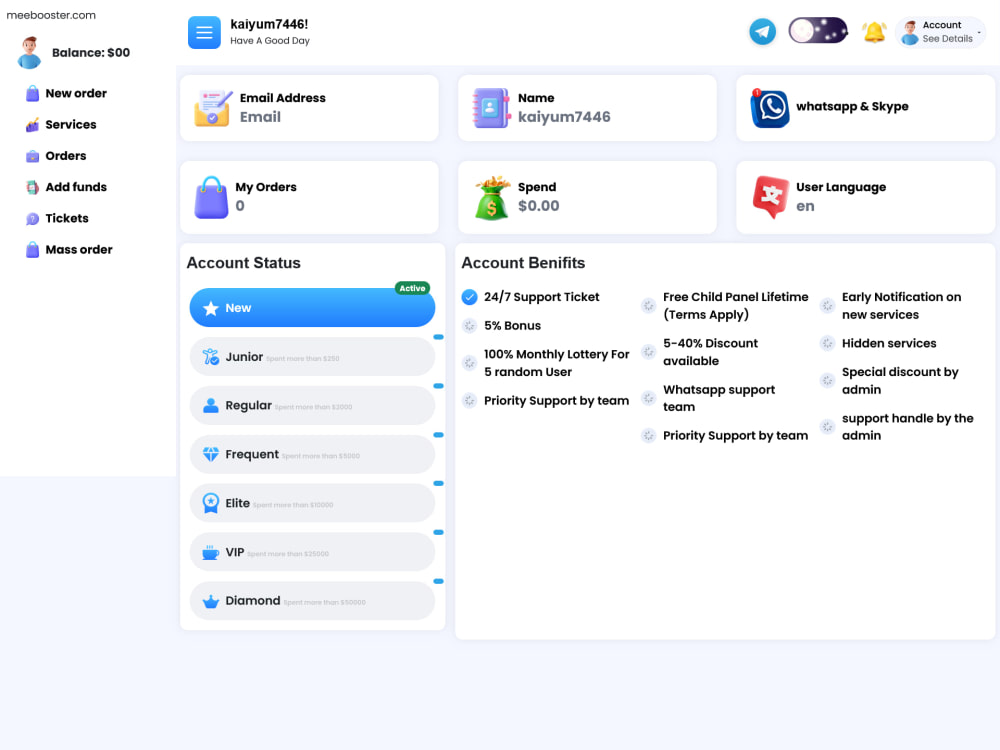This screenshot has width=1000, height=750.
Task: Open the notification bell
Action: [x=874, y=31]
